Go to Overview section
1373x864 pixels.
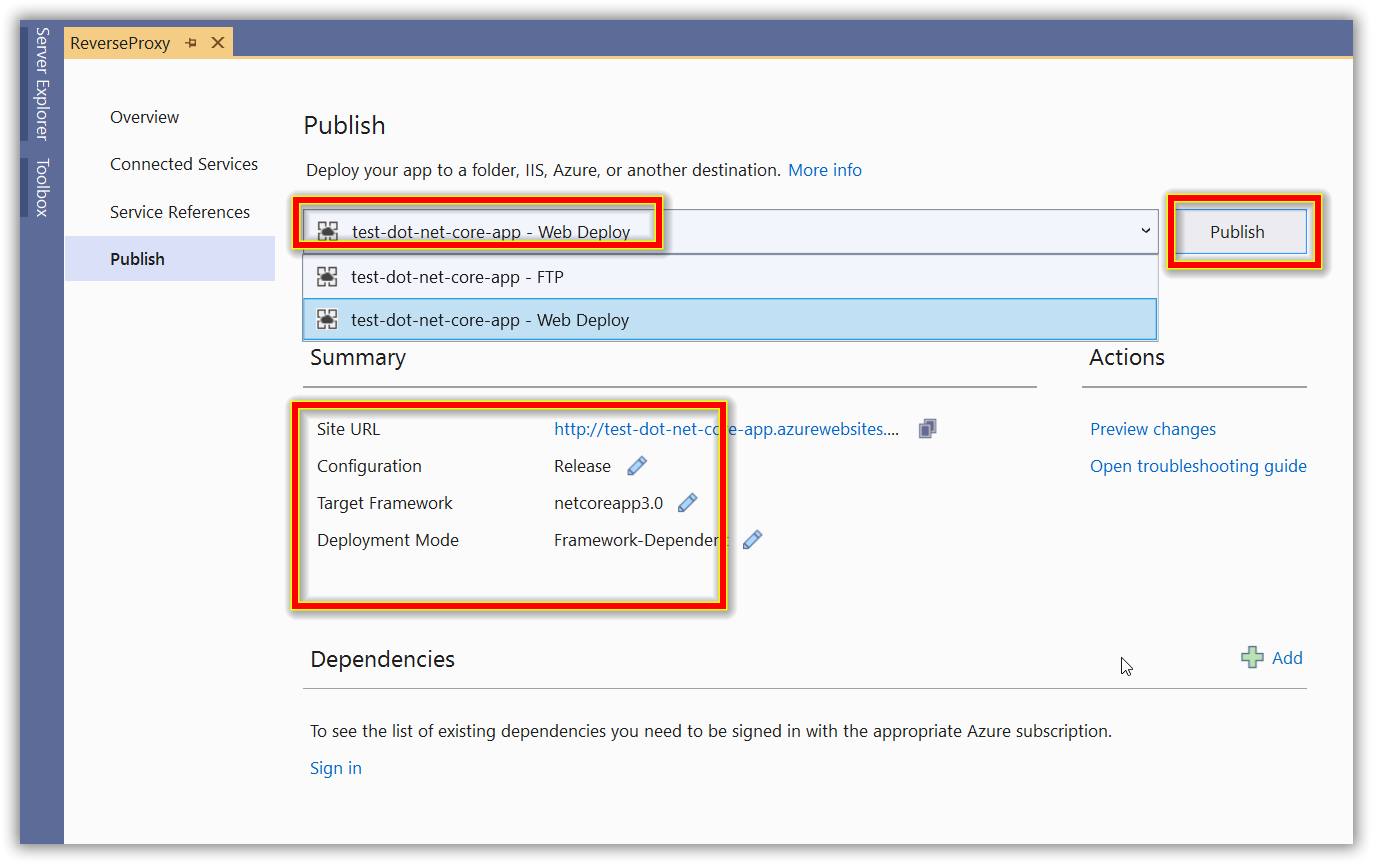(x=144, y=117)
